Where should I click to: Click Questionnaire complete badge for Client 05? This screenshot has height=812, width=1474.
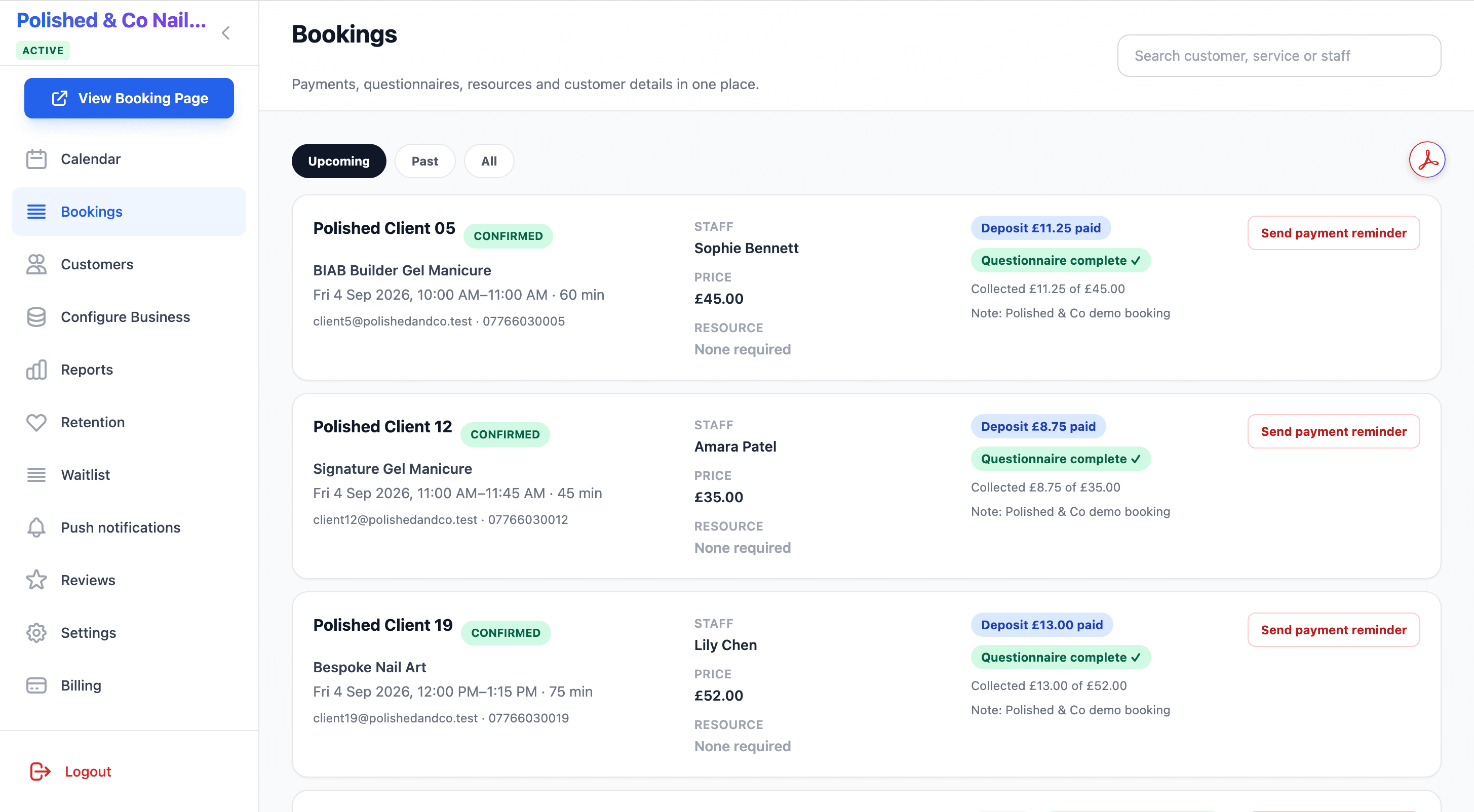[x=1060, y=260]
